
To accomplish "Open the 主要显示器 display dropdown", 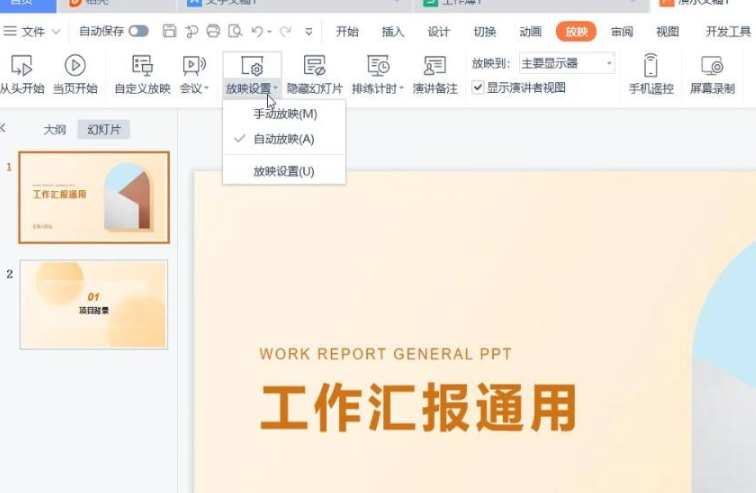I will [567, 63].
